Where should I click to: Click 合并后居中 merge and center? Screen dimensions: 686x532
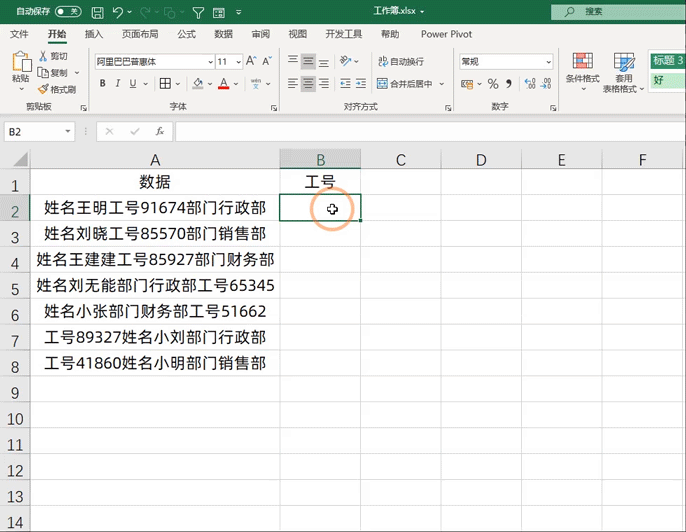(405, 84)
